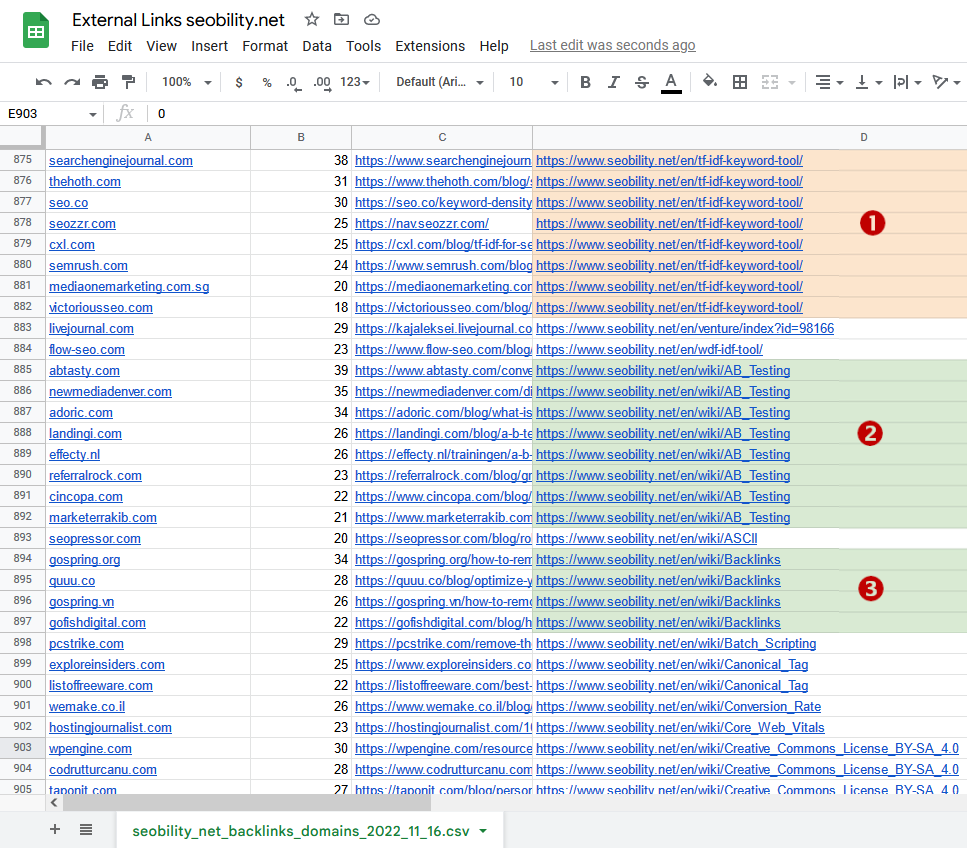Add a new sheet with the plus icon
Screen dimensions: 967x848
[x=54, y=829]
